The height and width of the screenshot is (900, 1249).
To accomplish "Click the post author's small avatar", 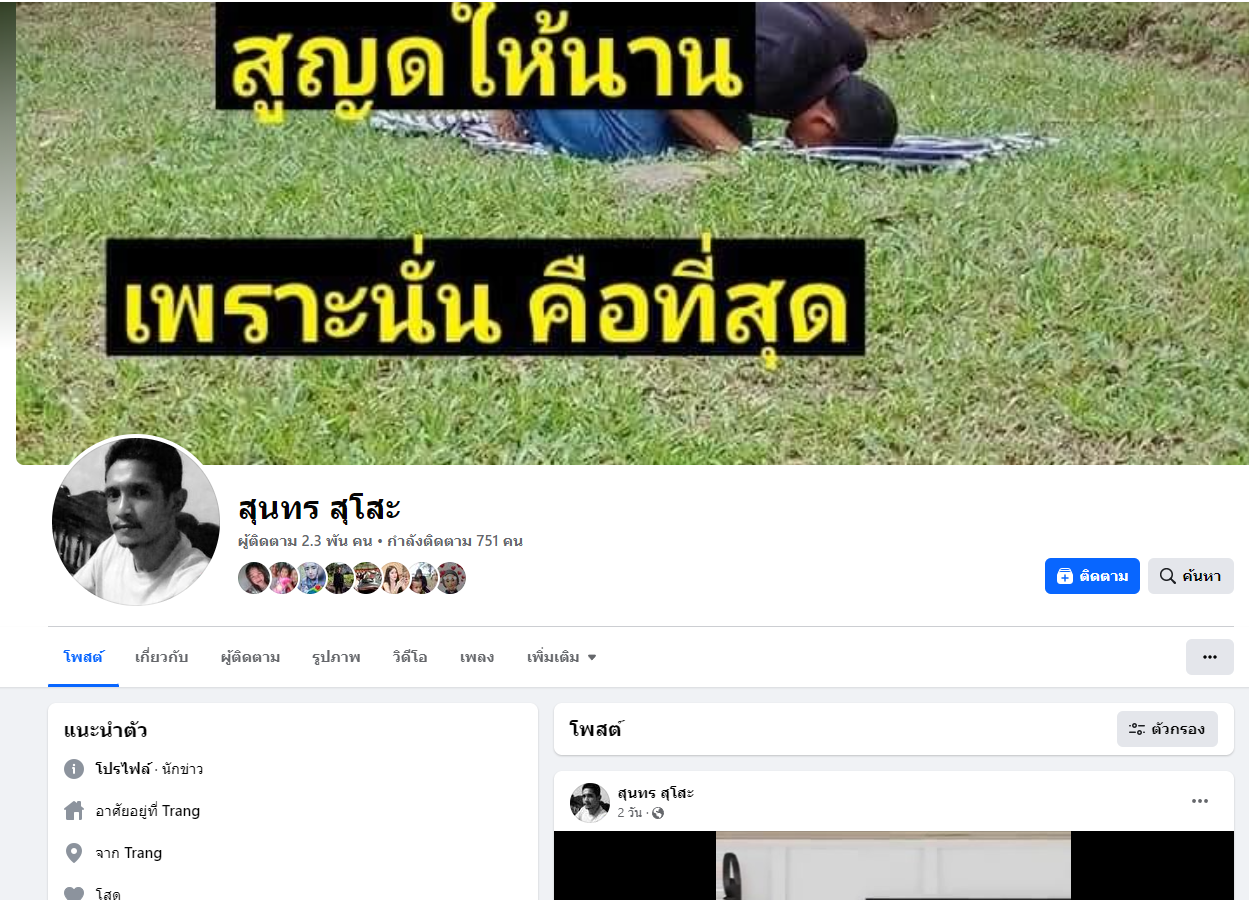I will click(590, 802).
